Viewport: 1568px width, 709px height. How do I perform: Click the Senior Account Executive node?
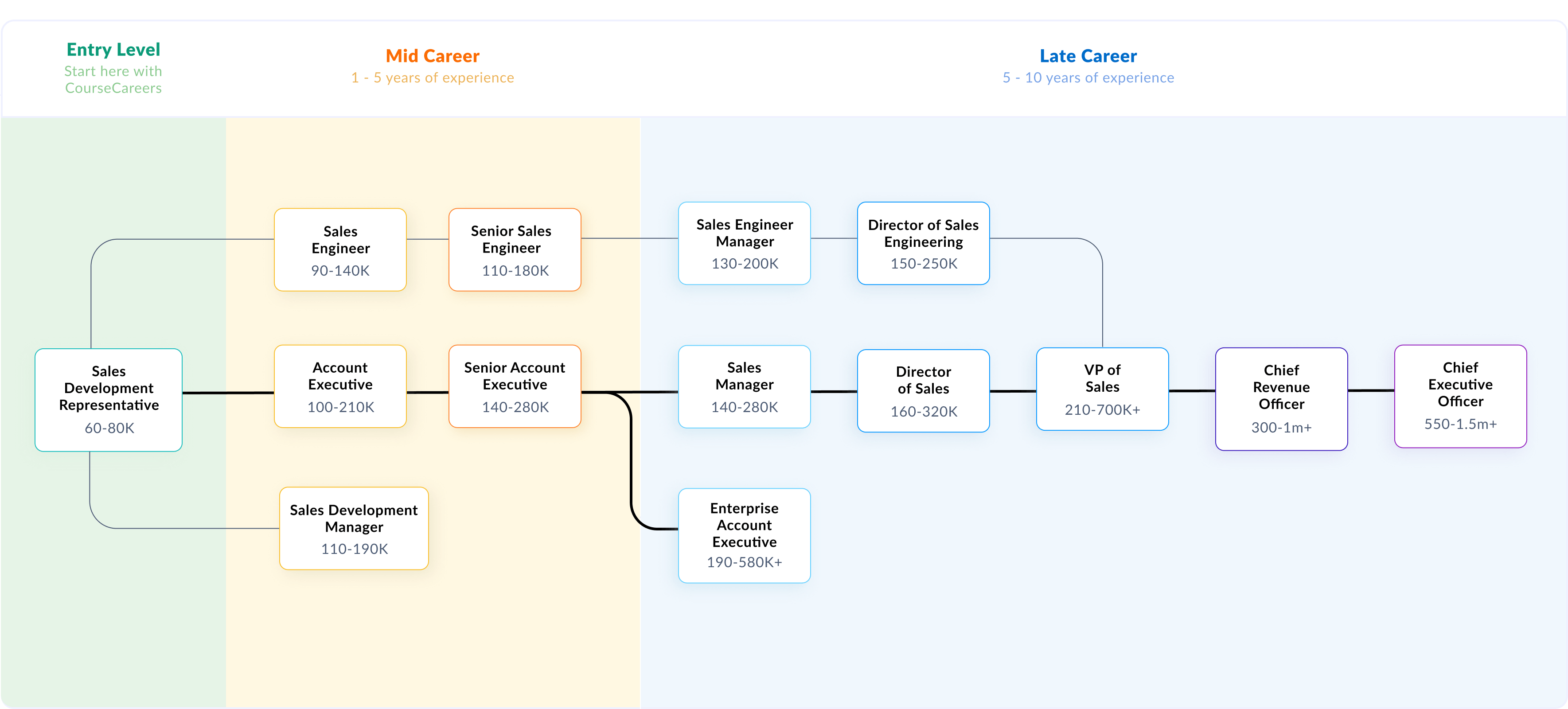(515, 386)
